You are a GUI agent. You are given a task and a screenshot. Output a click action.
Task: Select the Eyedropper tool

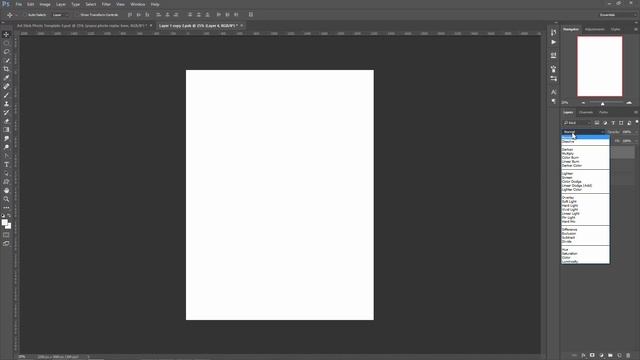tap(6, 78)
